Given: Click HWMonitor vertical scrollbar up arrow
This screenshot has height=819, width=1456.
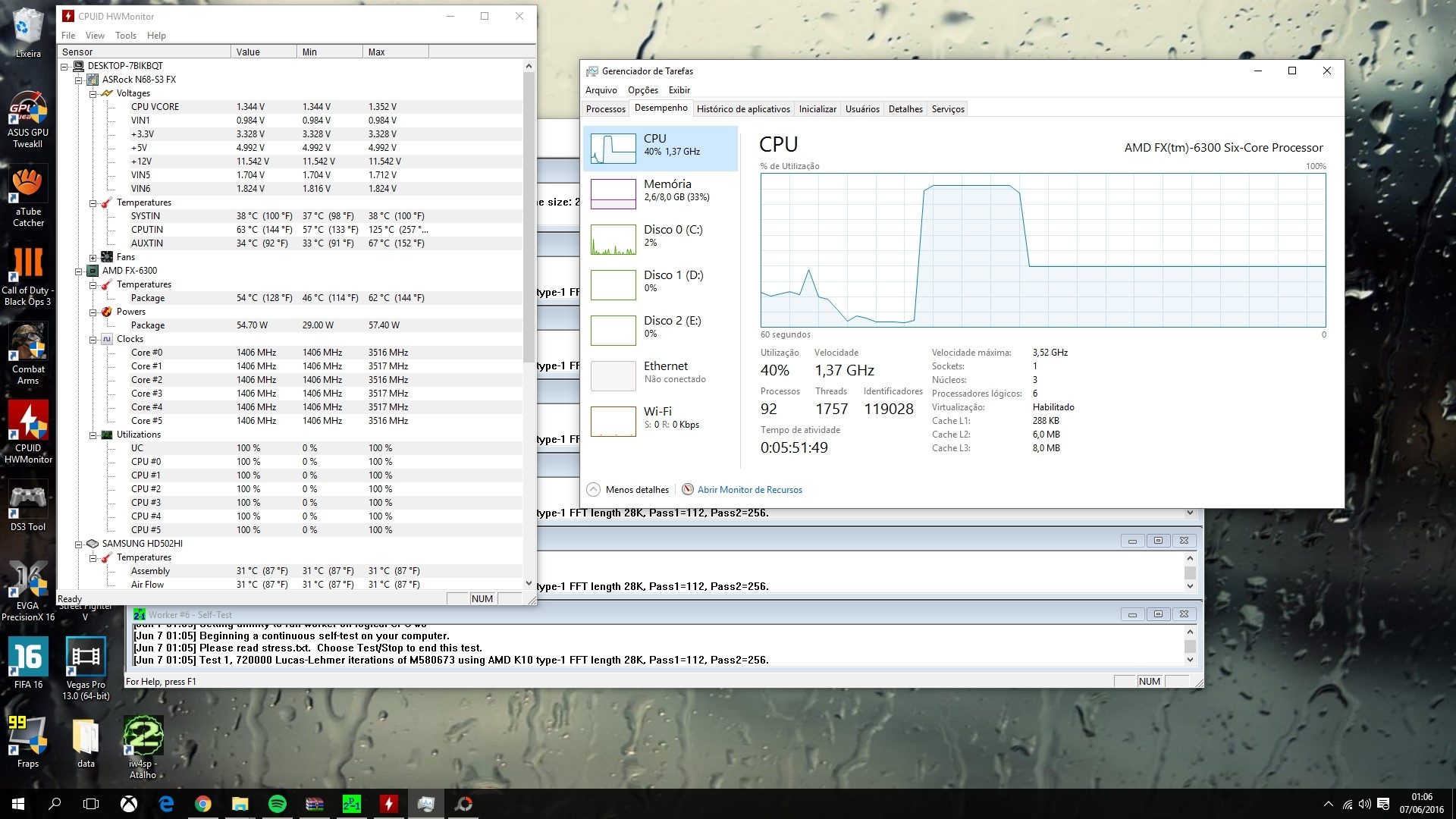Looking at the screenshot, I should pyautogui.click(x=529, y=66).
